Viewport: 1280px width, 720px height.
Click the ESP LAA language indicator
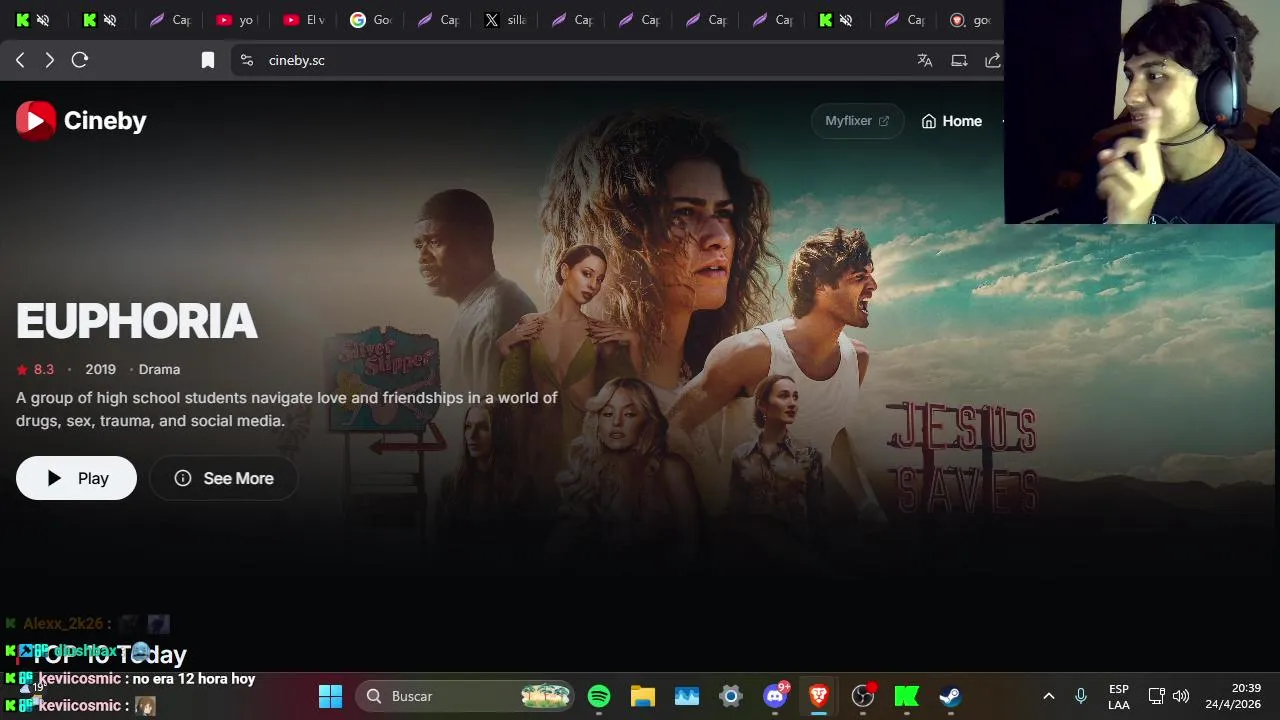tap(1119, 696)
